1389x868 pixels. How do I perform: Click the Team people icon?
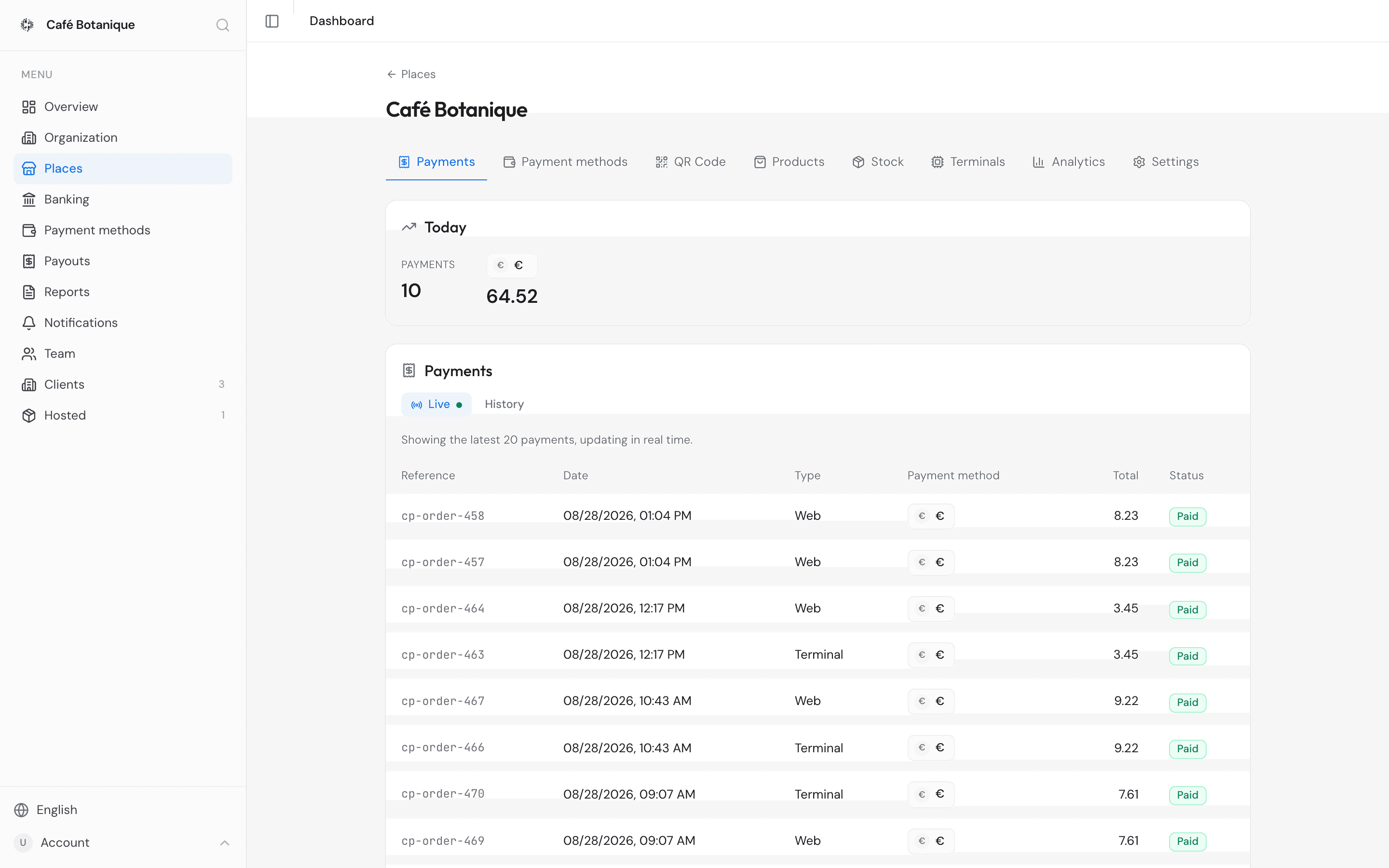[29, 353]
